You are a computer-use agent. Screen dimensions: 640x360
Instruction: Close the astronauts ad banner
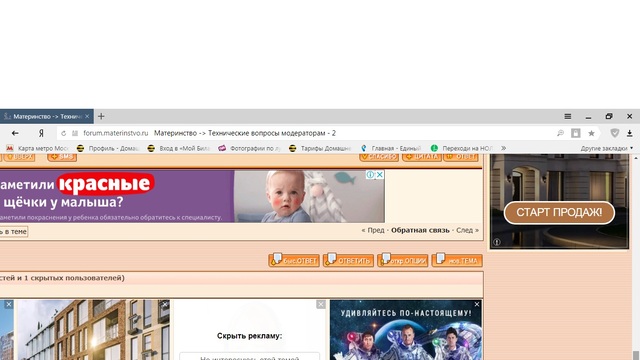click(477, 304)
